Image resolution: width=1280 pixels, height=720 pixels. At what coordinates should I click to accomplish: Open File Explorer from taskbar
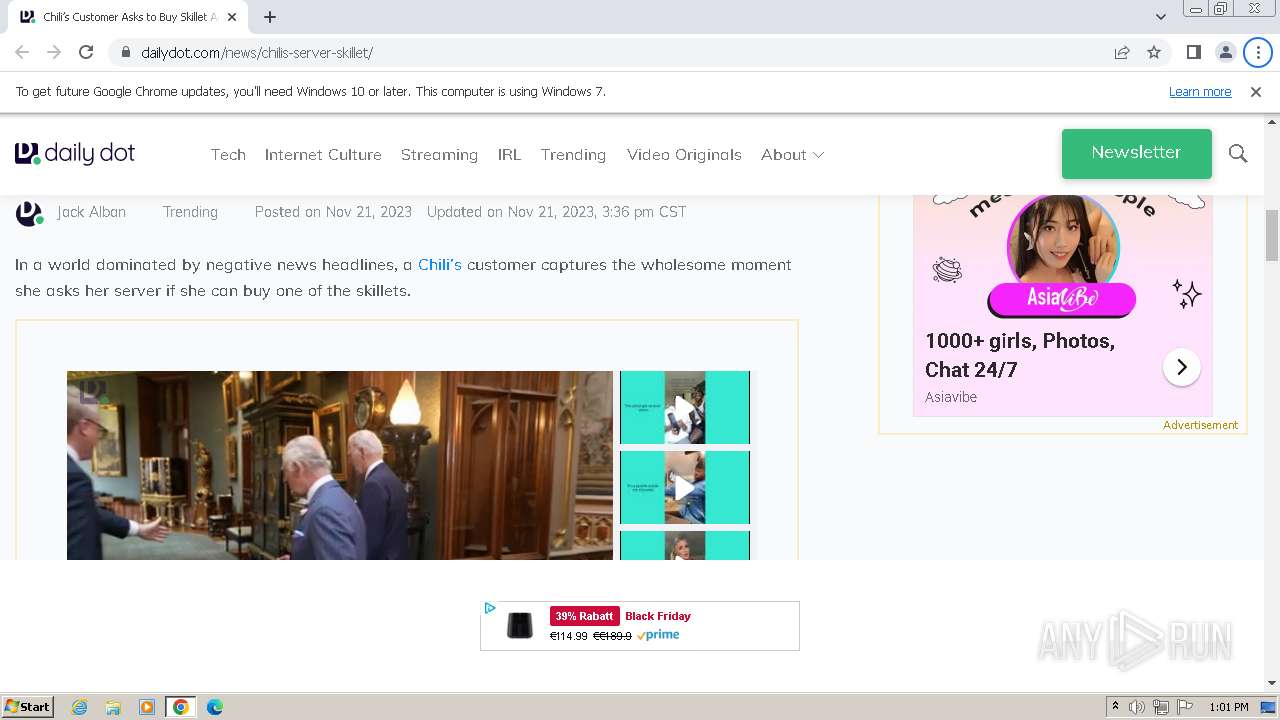coord(113,707)
